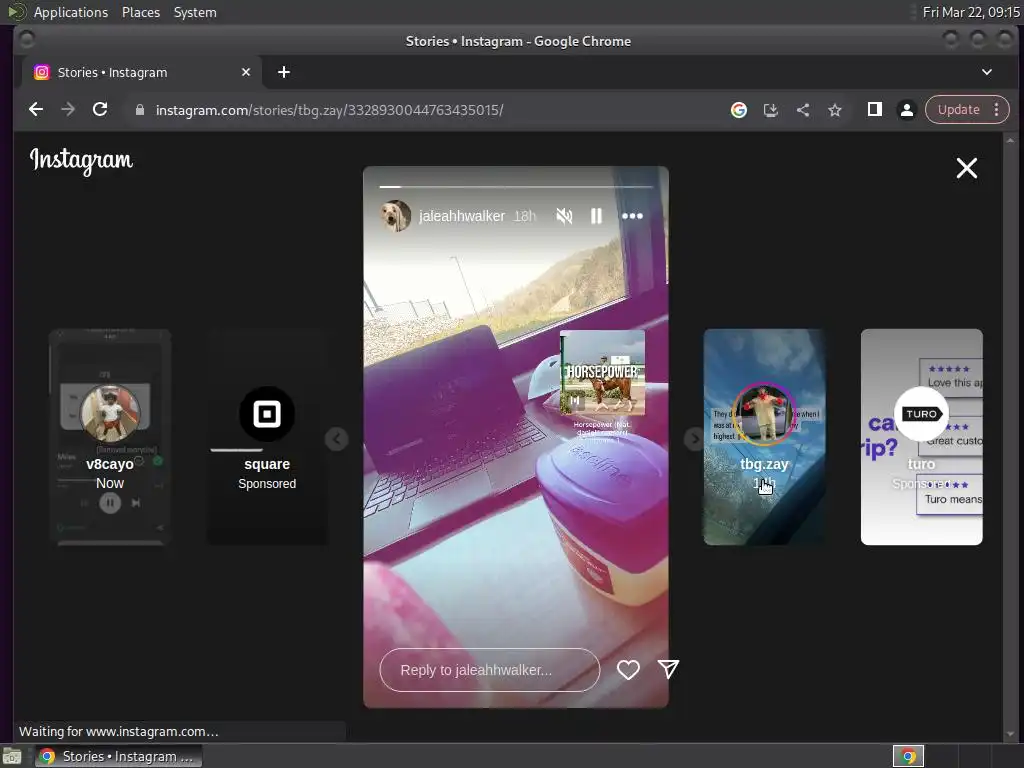
Task: Click Chrome icon in bottom panel
Action: 908,756
